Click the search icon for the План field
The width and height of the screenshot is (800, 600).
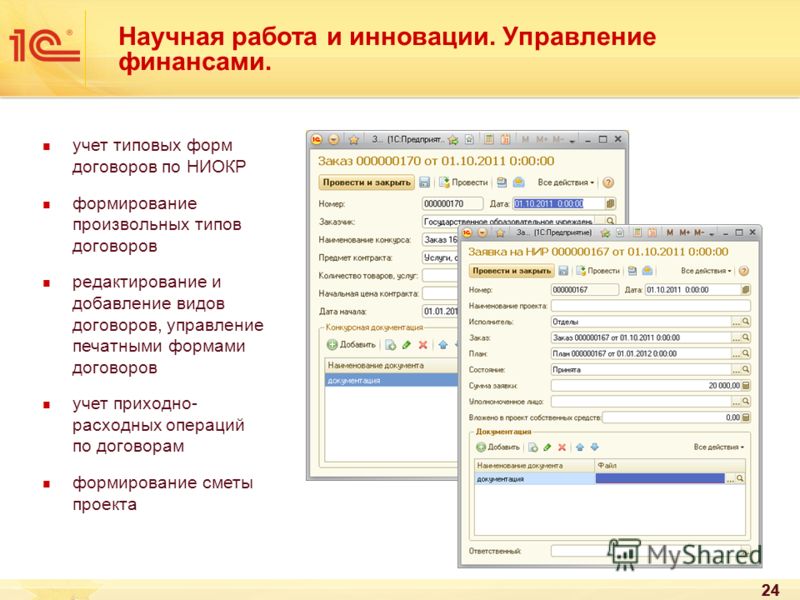745,354
